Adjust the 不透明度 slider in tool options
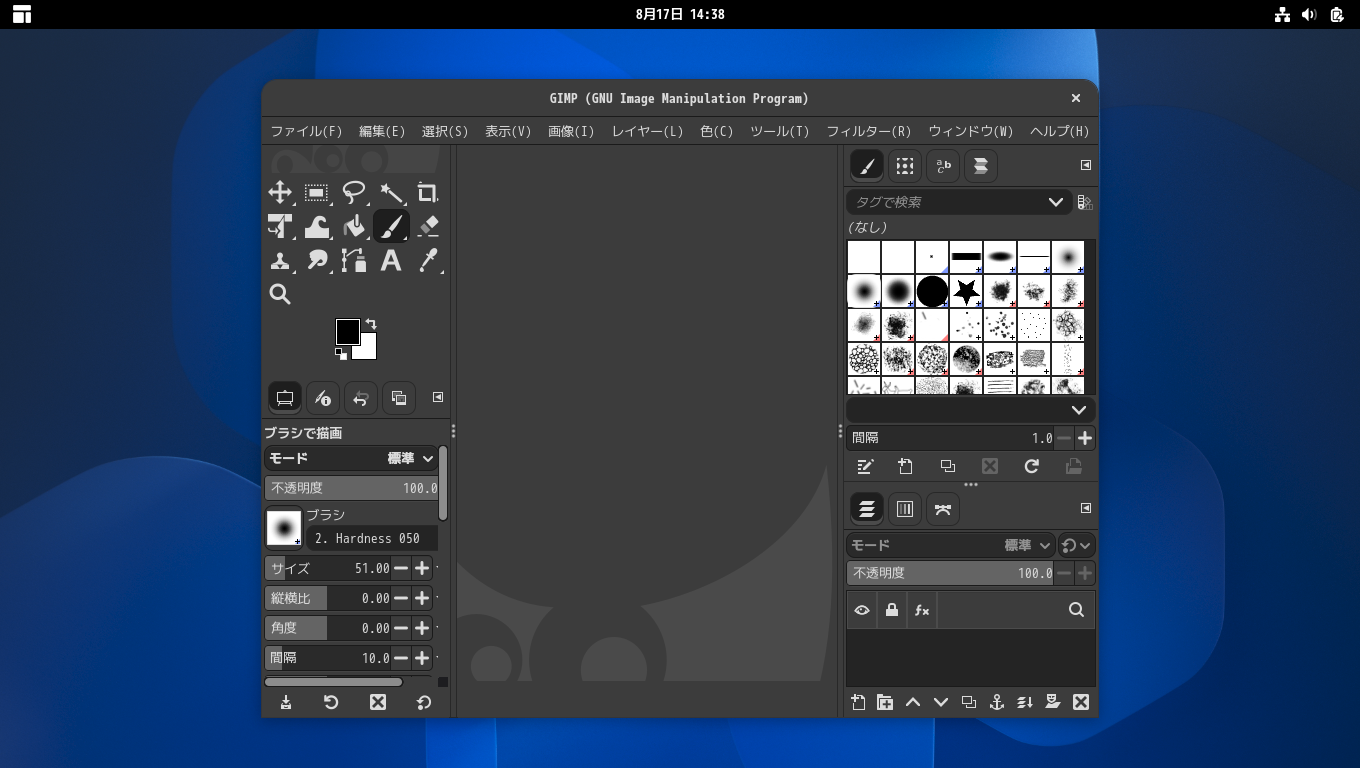 [x=351, y=488]
